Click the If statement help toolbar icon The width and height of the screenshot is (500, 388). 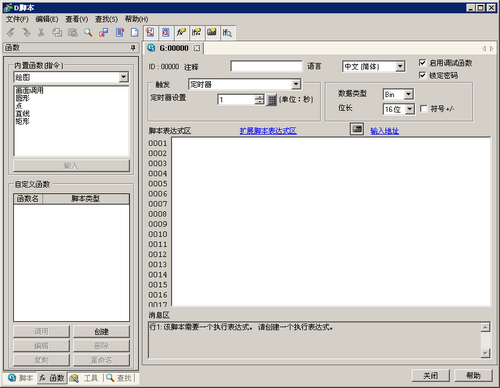[x=196, y=32]
